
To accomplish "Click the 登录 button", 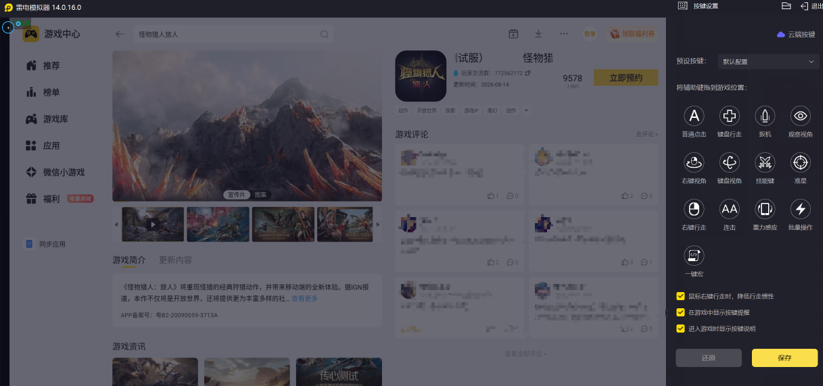I will click(590, 34).
